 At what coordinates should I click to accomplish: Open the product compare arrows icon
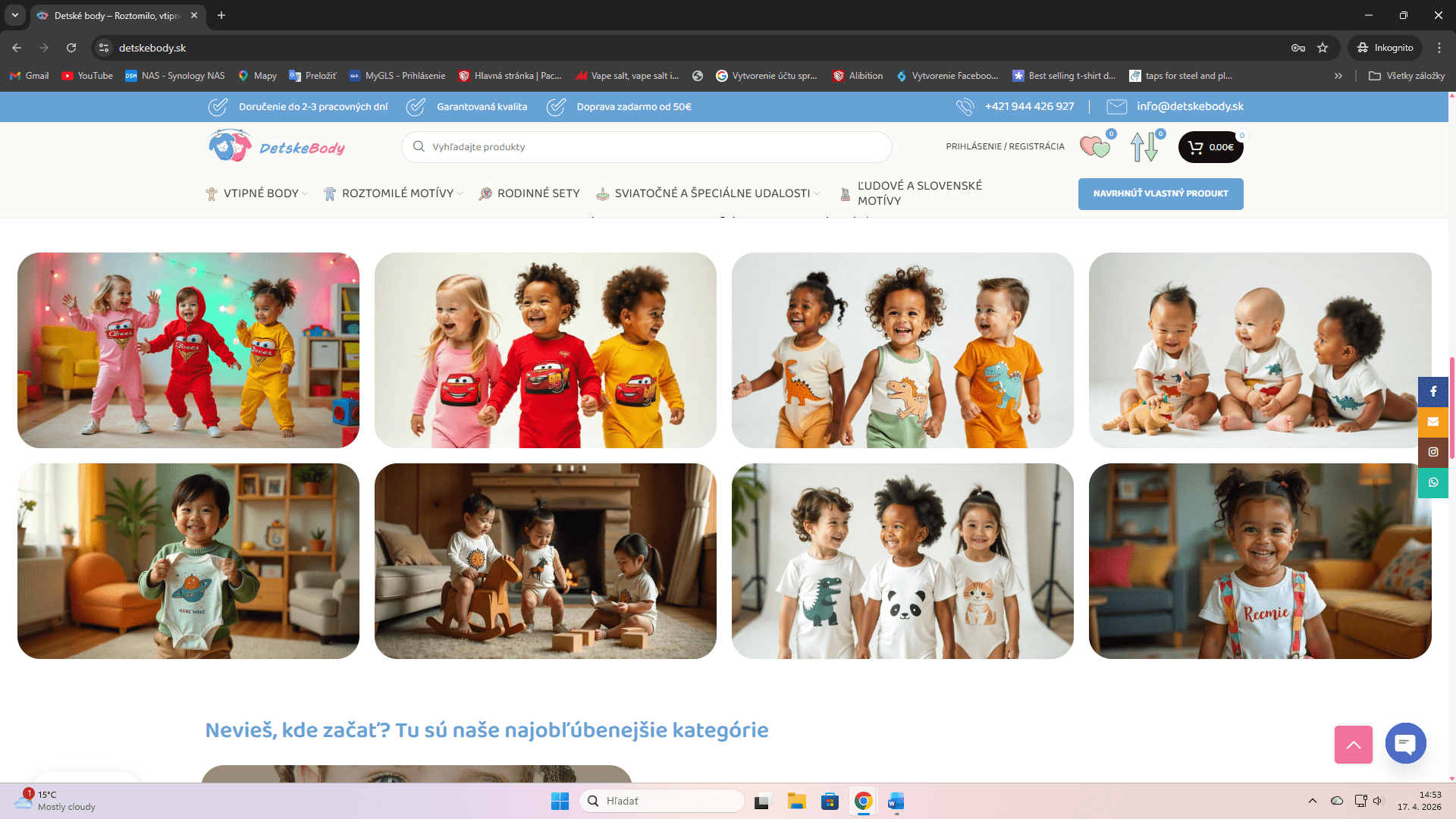coord(1144,147)
